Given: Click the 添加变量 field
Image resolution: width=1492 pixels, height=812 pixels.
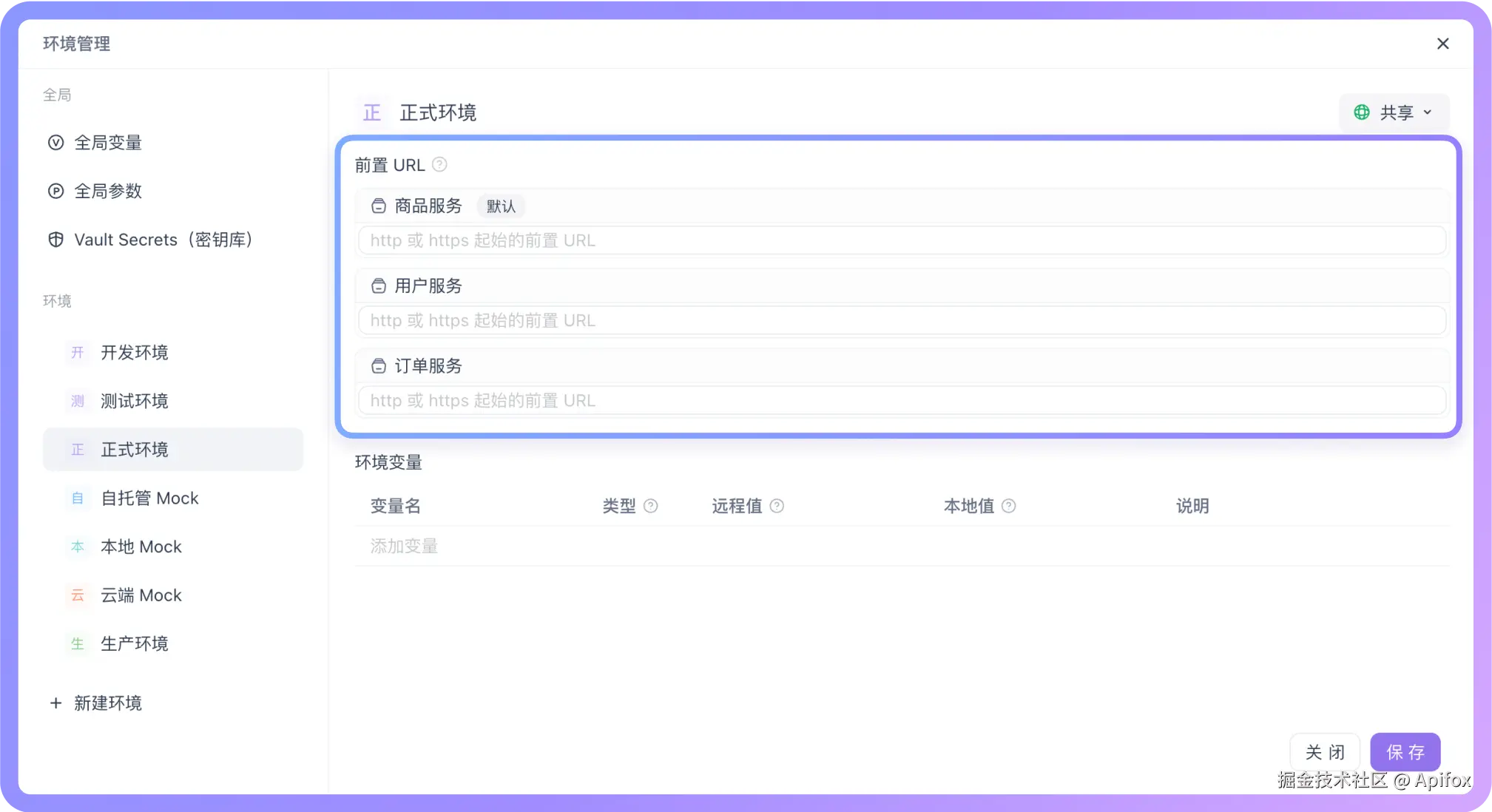Looking at the screenshot, I should [x=404, y=547].
